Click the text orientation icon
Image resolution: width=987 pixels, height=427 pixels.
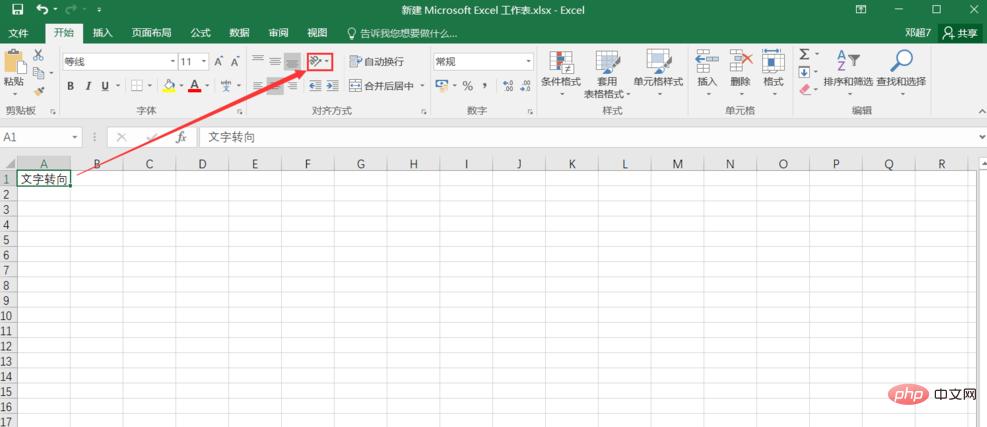click(x=316, y=61)
